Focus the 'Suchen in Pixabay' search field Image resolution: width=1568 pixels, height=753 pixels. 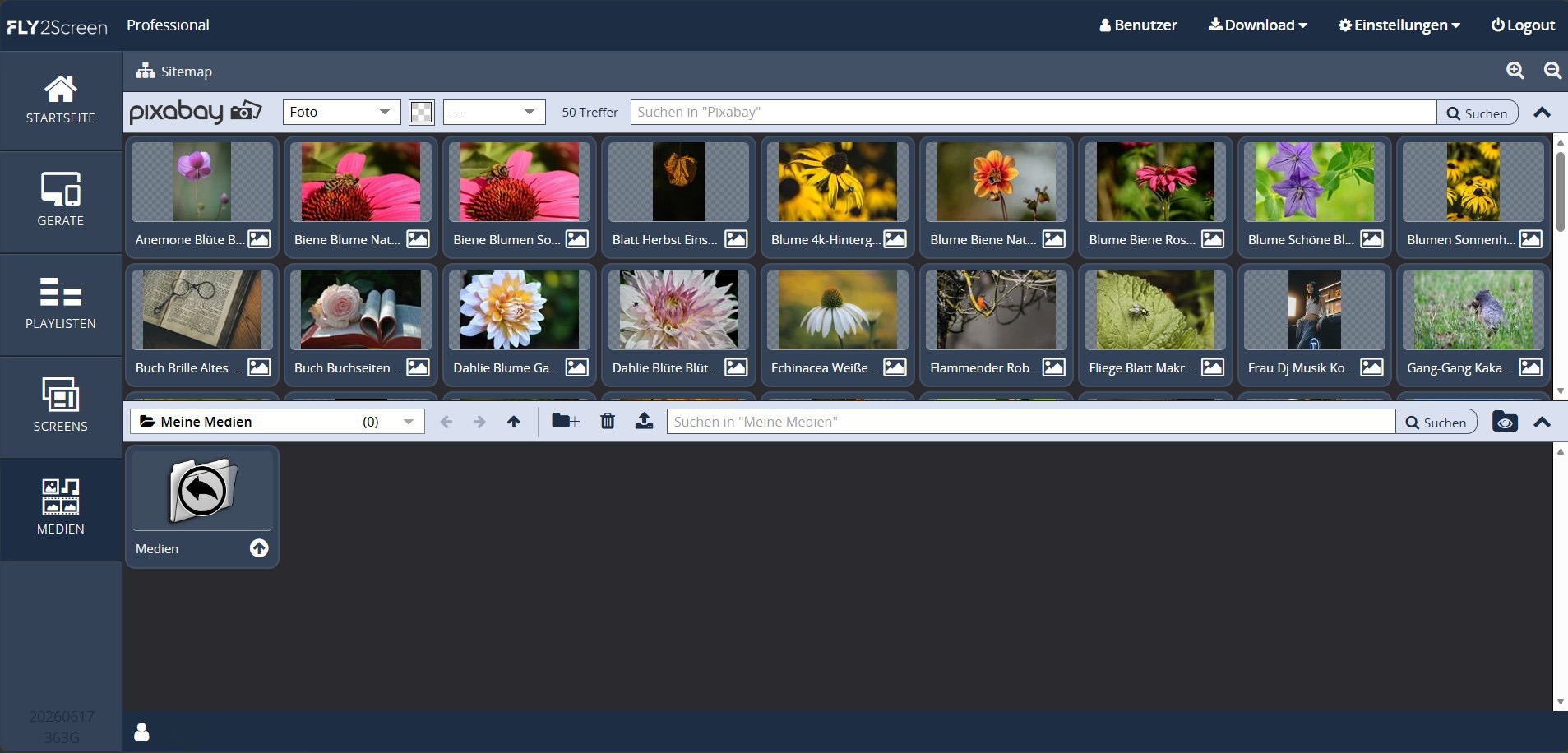[x=1034, y=112]
